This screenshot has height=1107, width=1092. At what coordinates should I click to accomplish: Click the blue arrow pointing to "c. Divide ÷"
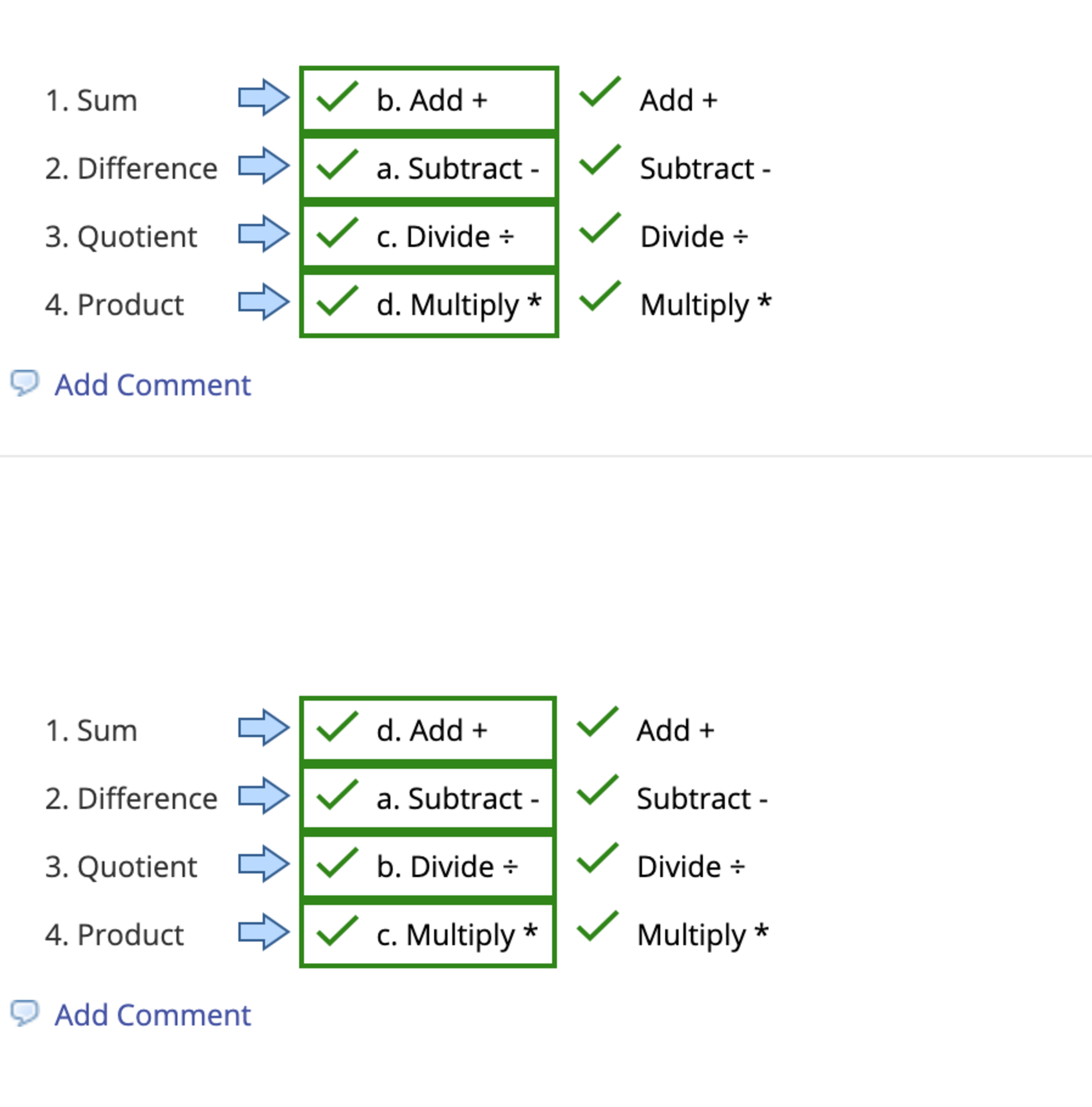263,234
